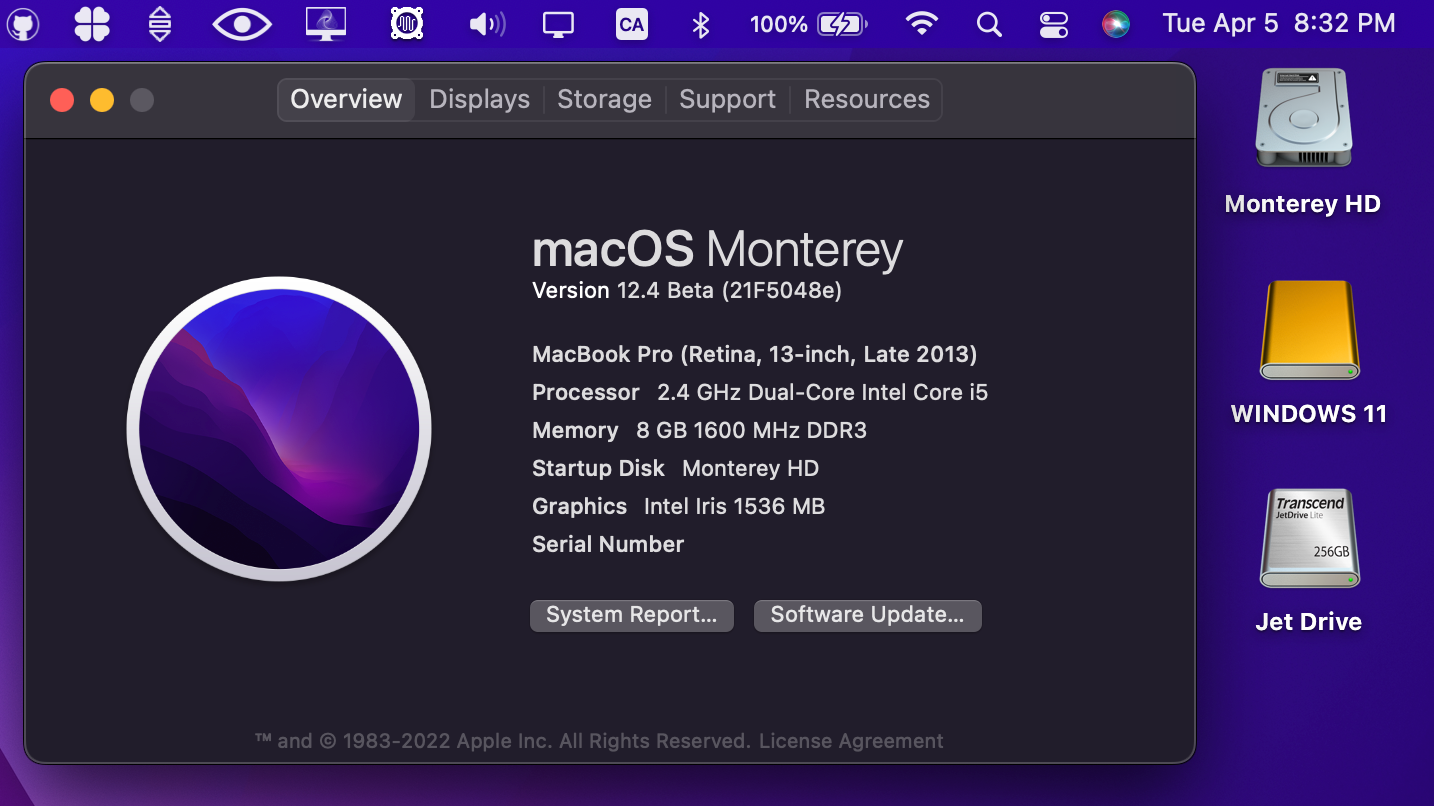1434x806 pixels.
Task: Switch to the Overview tab
Action: tap(346, 100)
